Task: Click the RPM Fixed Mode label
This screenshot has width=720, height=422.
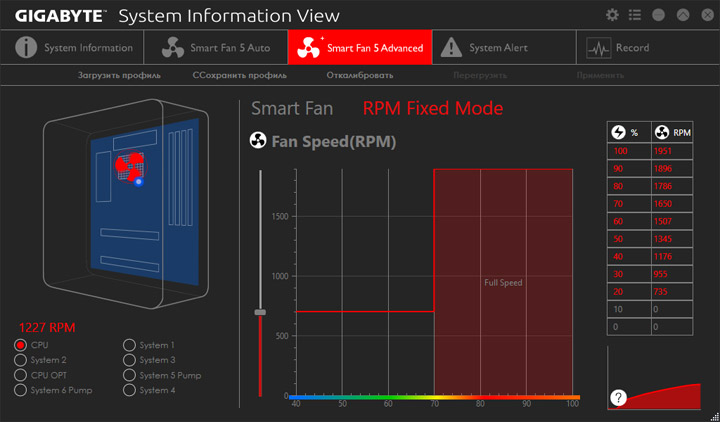Action: point(433,108)
